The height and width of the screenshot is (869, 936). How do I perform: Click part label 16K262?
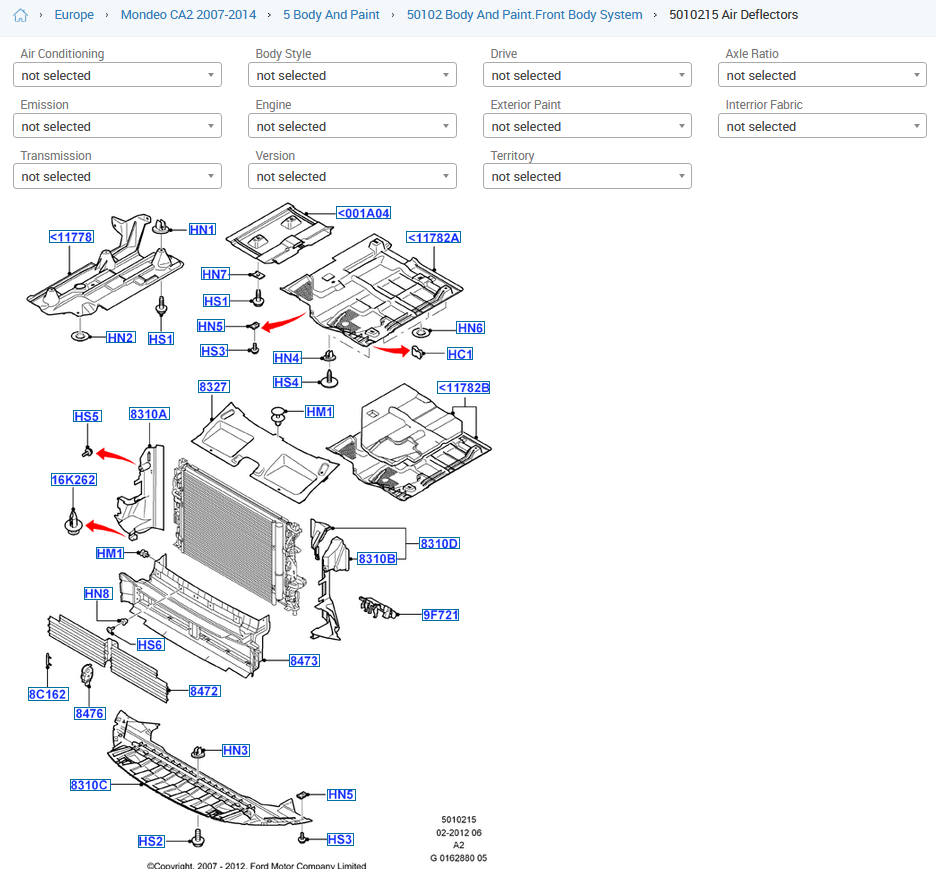tap(74, 480)
